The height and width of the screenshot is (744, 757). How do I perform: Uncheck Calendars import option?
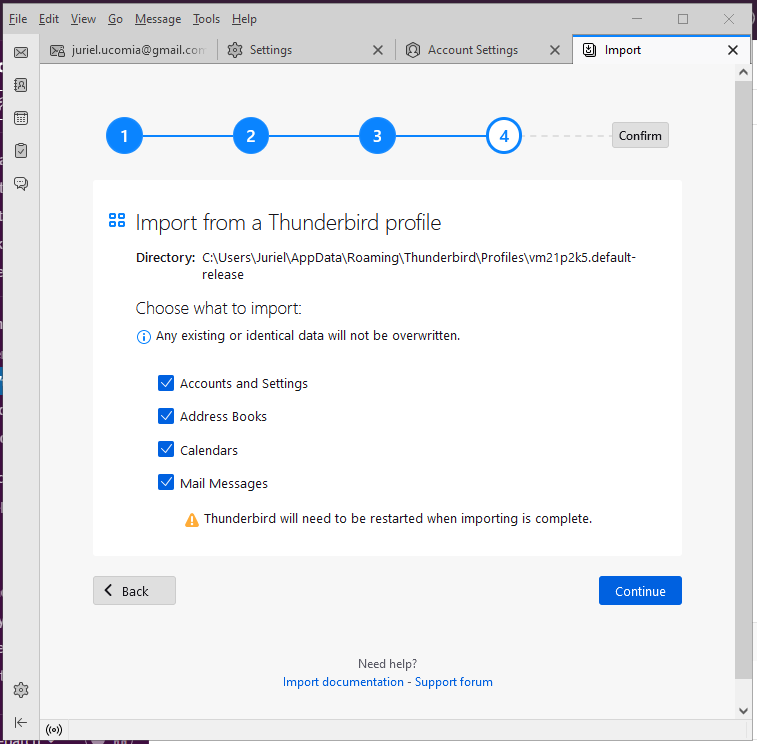pyautogui.click(x=166, y=449)
